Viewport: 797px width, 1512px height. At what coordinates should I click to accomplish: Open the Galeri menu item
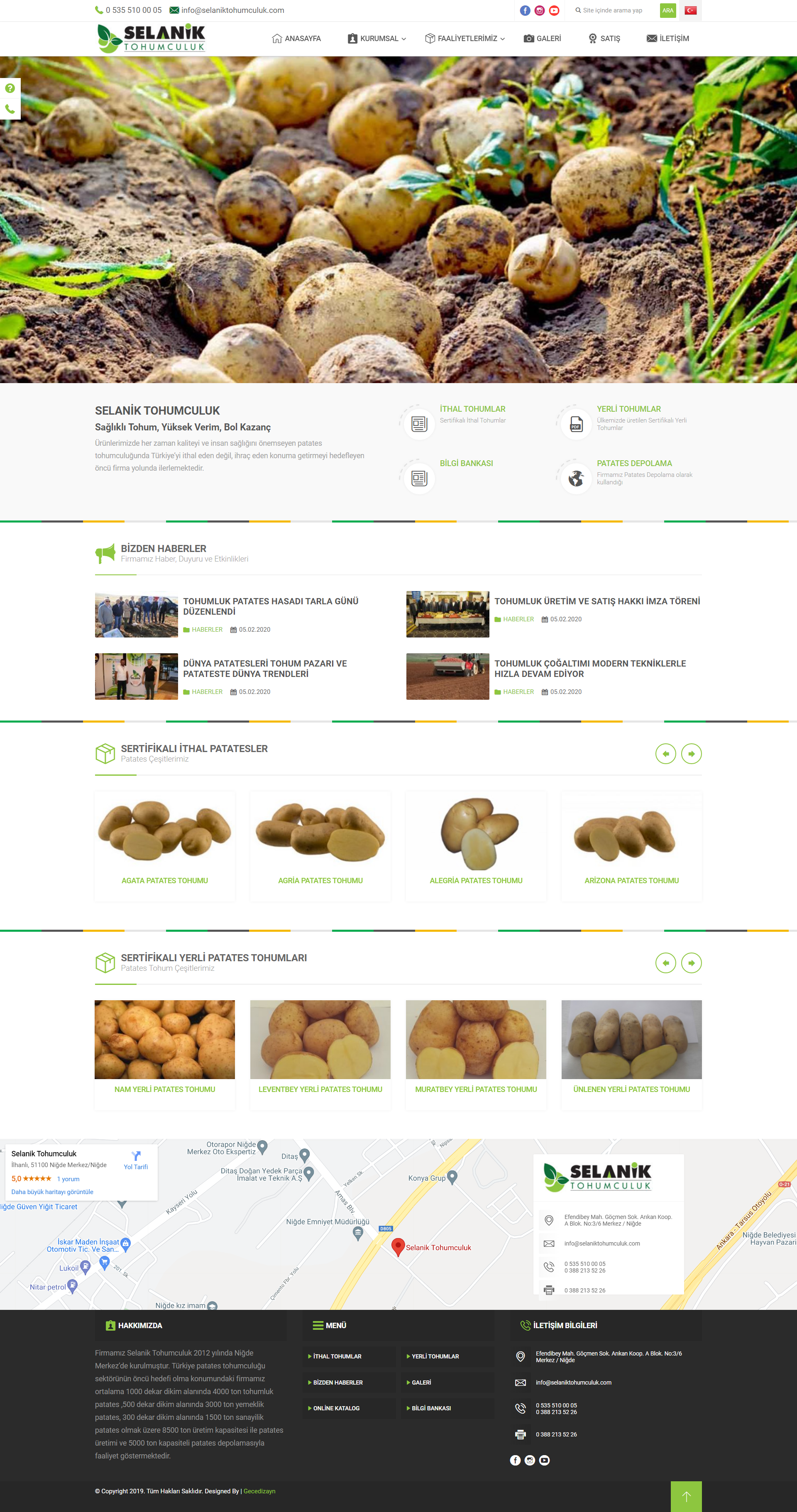point(542,39)
